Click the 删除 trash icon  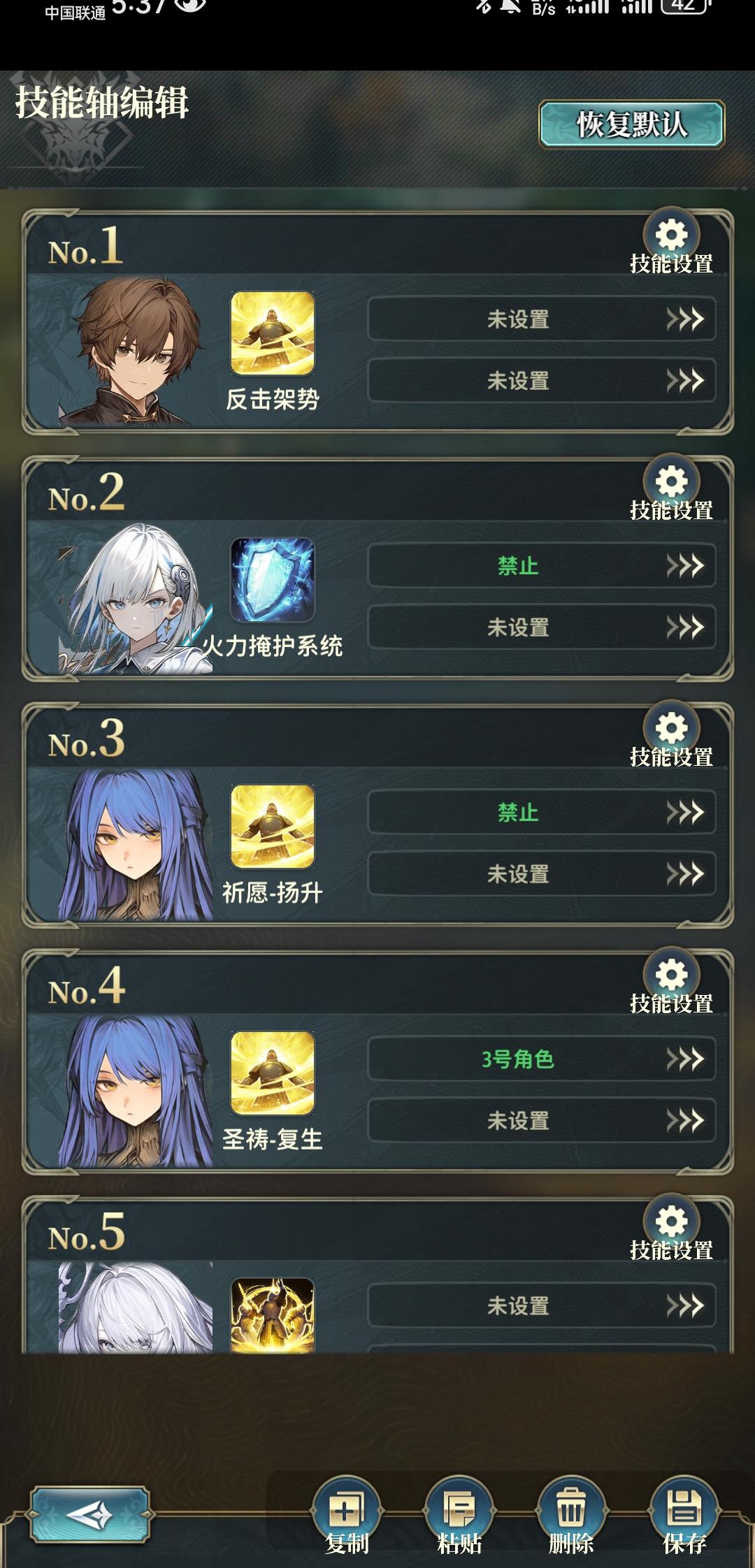click(x=571, y=1509)
